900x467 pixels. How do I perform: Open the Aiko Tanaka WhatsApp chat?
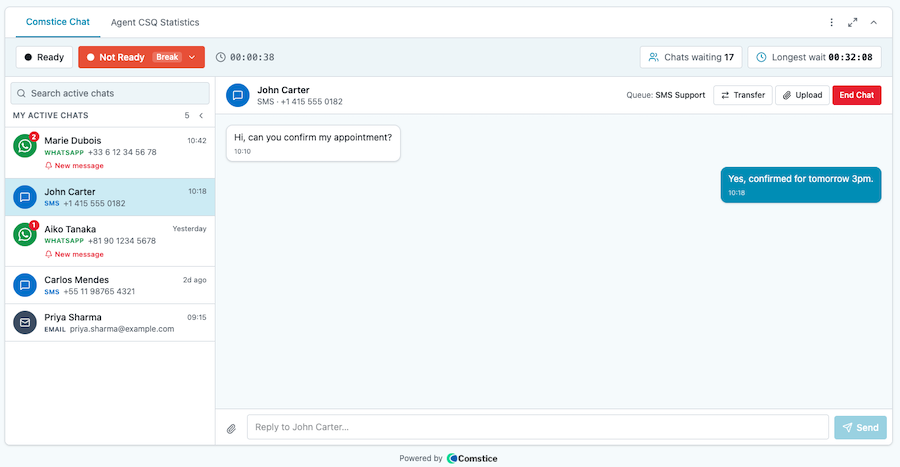(110, 241)
